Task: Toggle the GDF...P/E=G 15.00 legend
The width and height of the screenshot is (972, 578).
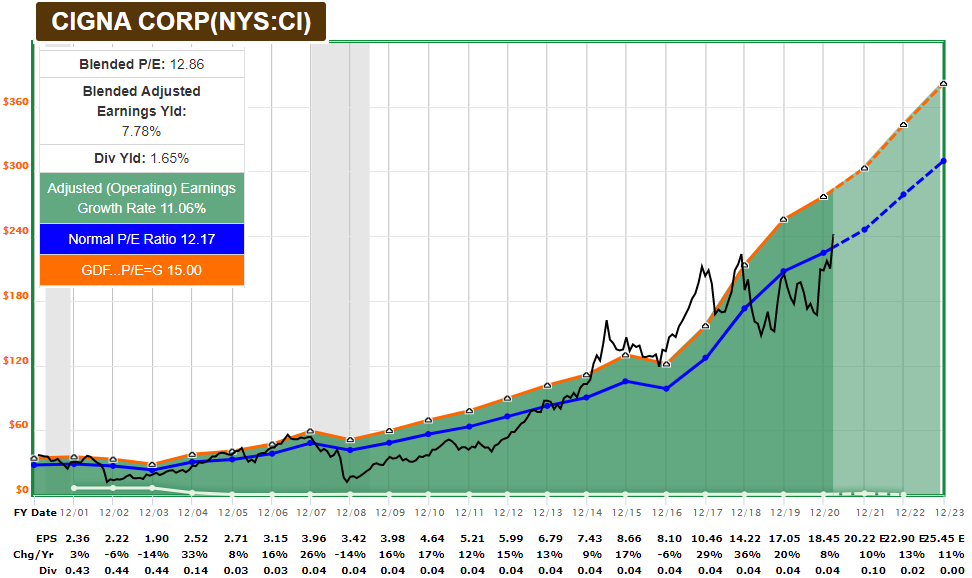Action: click(141, 270)
